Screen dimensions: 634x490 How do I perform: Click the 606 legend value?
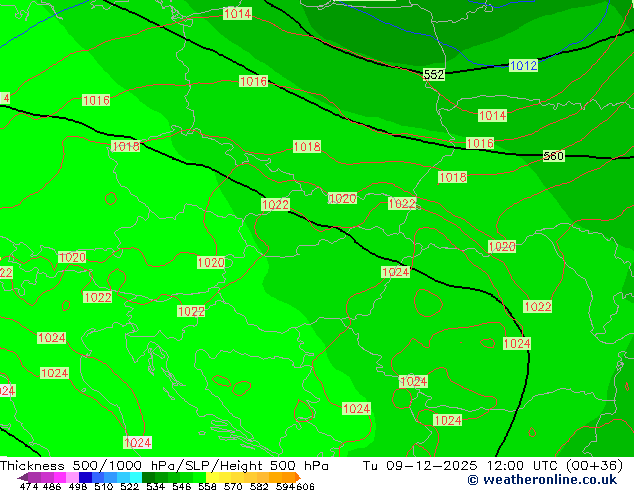305,486
